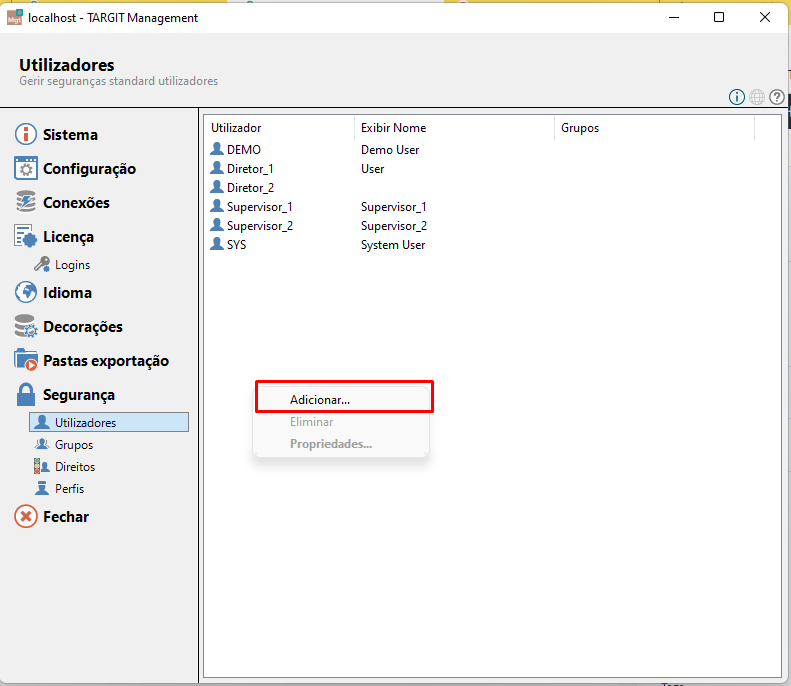Viewport: 791px width, 686px height.
Task: Click the Licença document gear icon
Action: (25, 236)
